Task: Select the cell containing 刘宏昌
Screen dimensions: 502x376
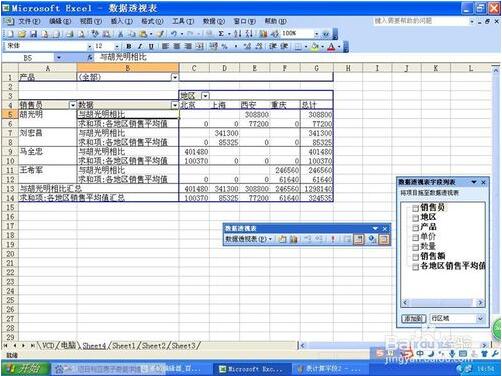Action: click(x=48, y=133)
